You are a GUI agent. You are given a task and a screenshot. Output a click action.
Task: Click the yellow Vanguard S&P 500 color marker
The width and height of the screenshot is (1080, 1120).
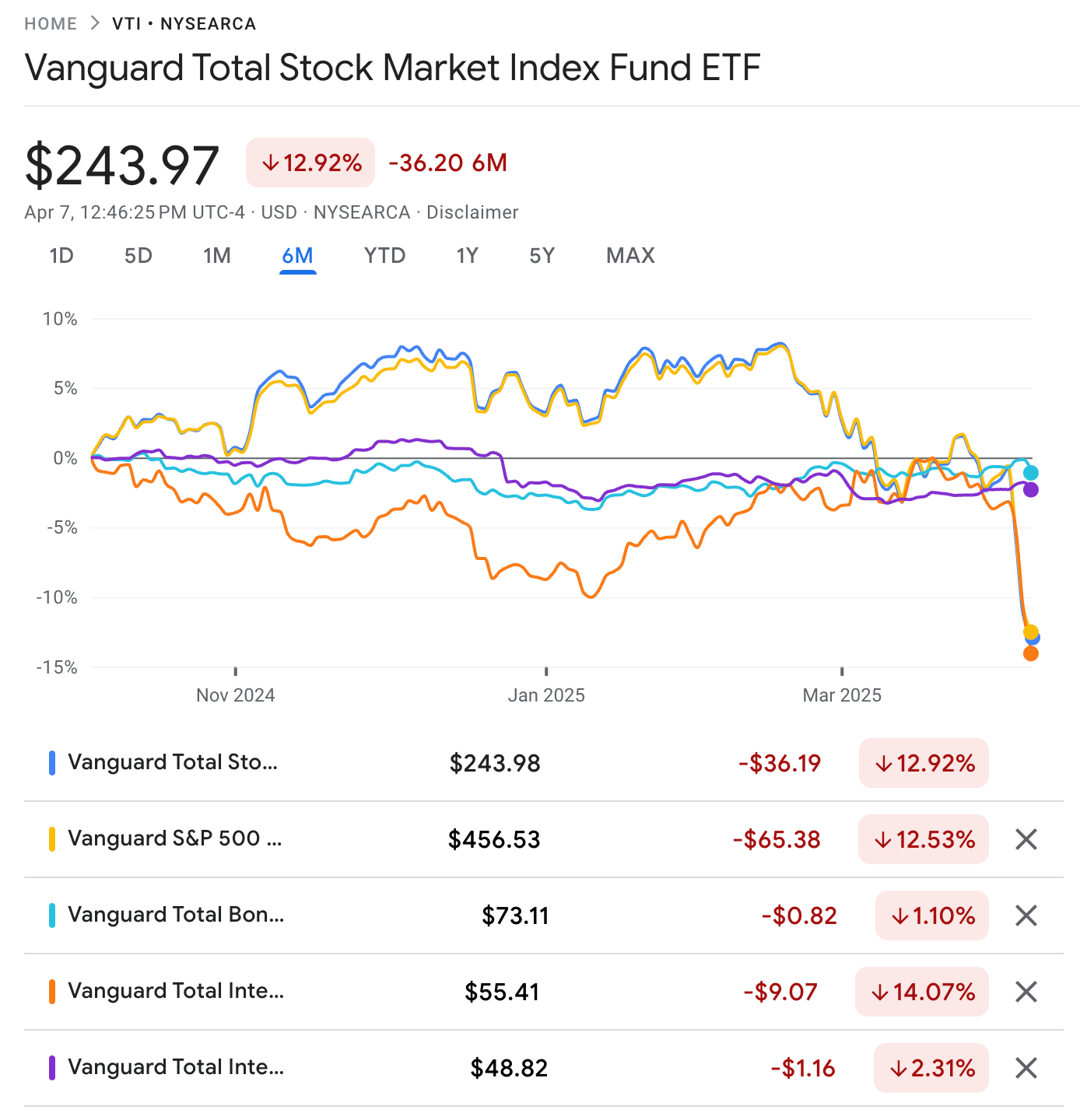point(52,839)
